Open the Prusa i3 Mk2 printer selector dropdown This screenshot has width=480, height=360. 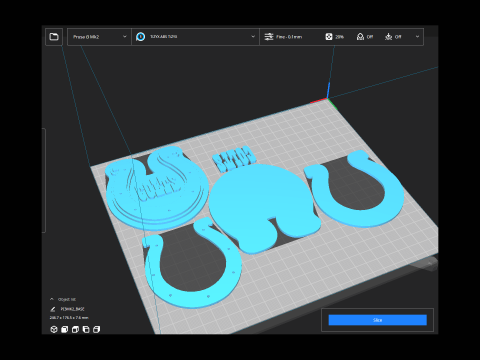tap(99, 37)
